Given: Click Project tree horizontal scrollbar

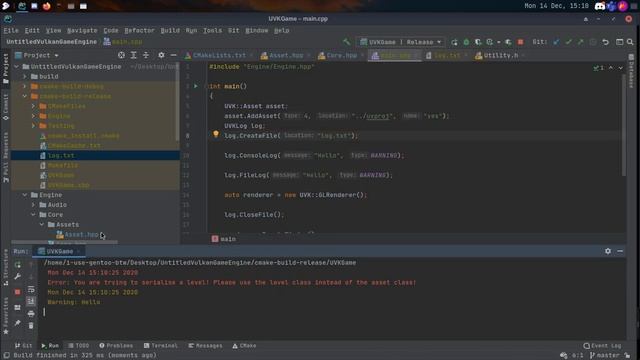Looking at the screenshot, I should [64, 242].
